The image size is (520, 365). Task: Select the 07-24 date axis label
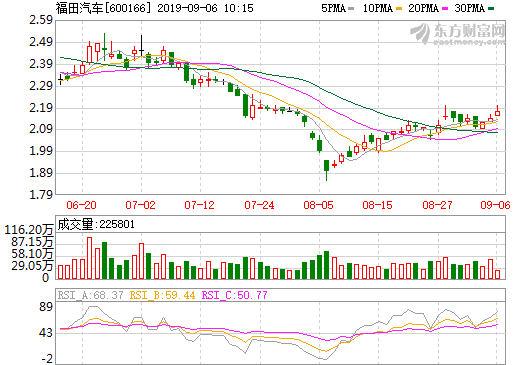(x=259, y=205)
